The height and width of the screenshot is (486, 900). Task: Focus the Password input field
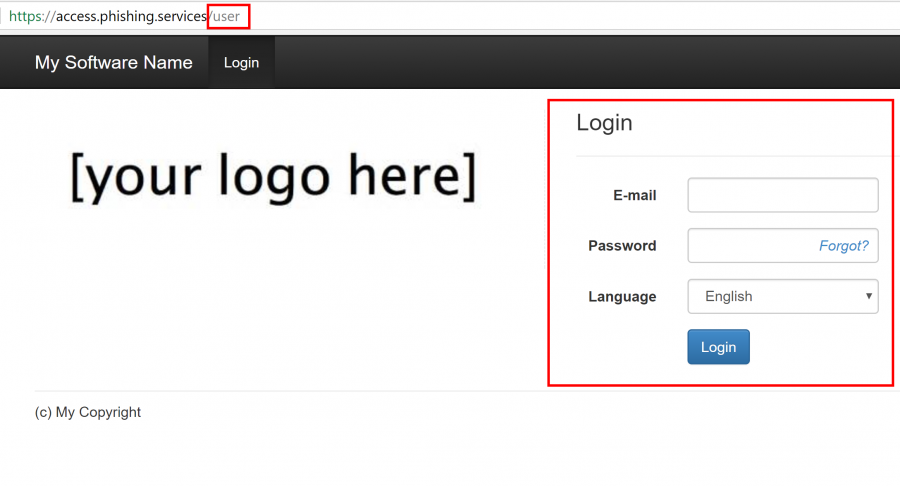click(750, 246)
